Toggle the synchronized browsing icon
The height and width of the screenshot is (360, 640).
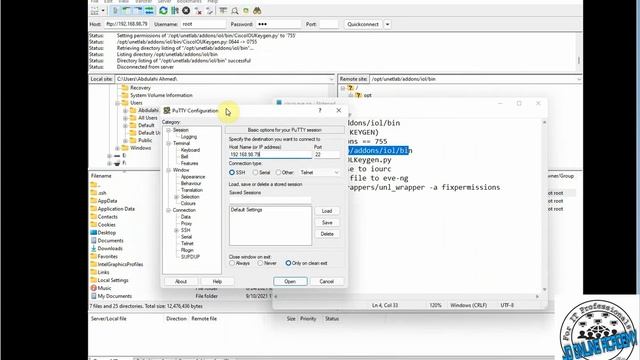(x=246, y=11)
